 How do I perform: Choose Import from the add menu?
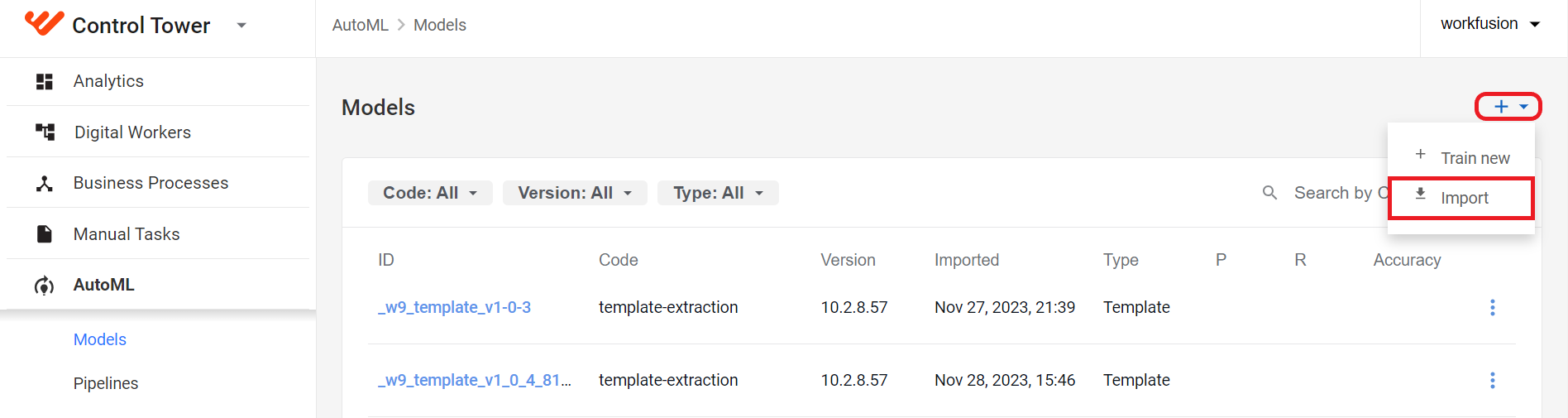(1461, 198)
